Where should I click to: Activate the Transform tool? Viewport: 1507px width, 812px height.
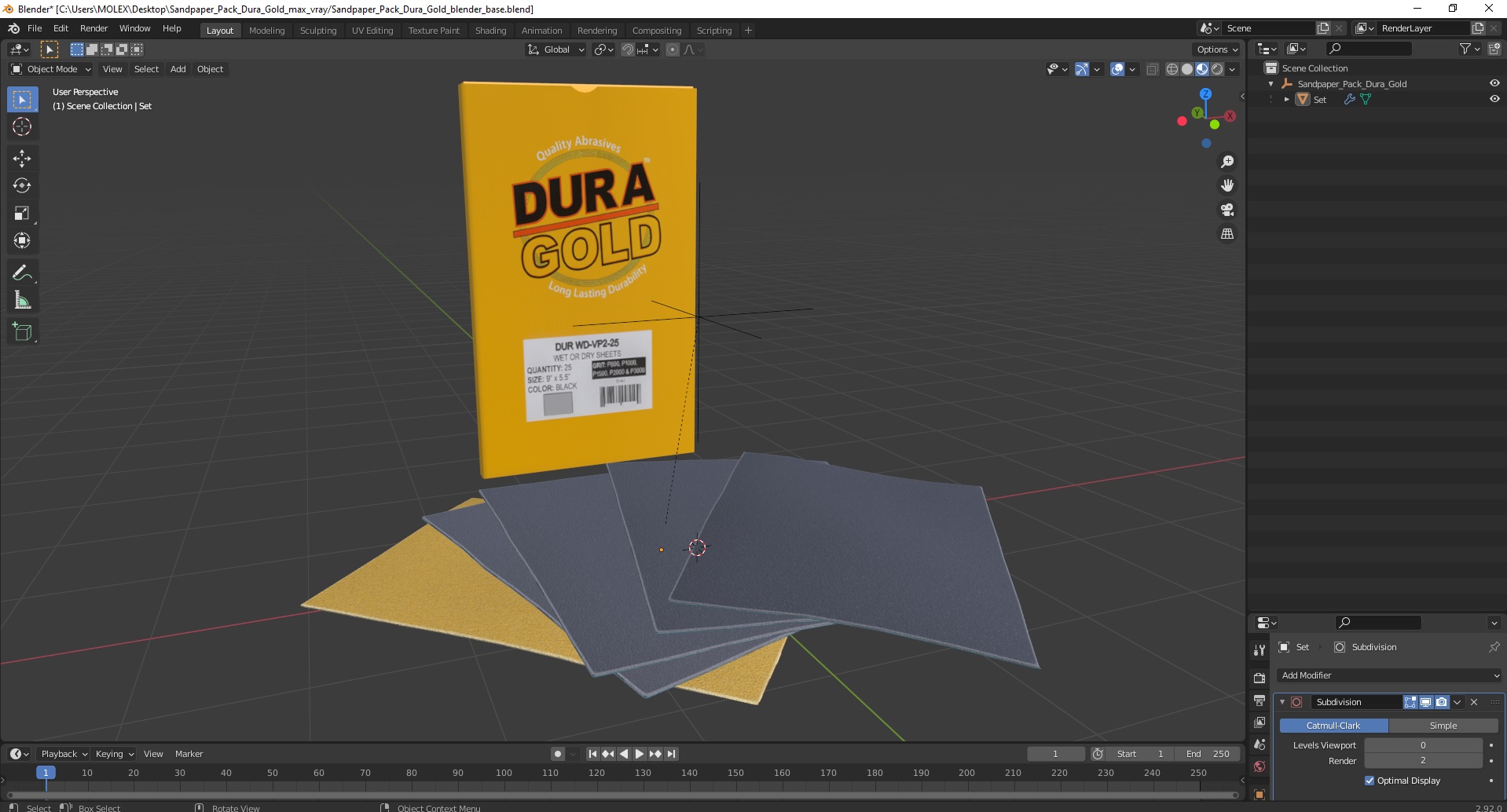[22, 241]
